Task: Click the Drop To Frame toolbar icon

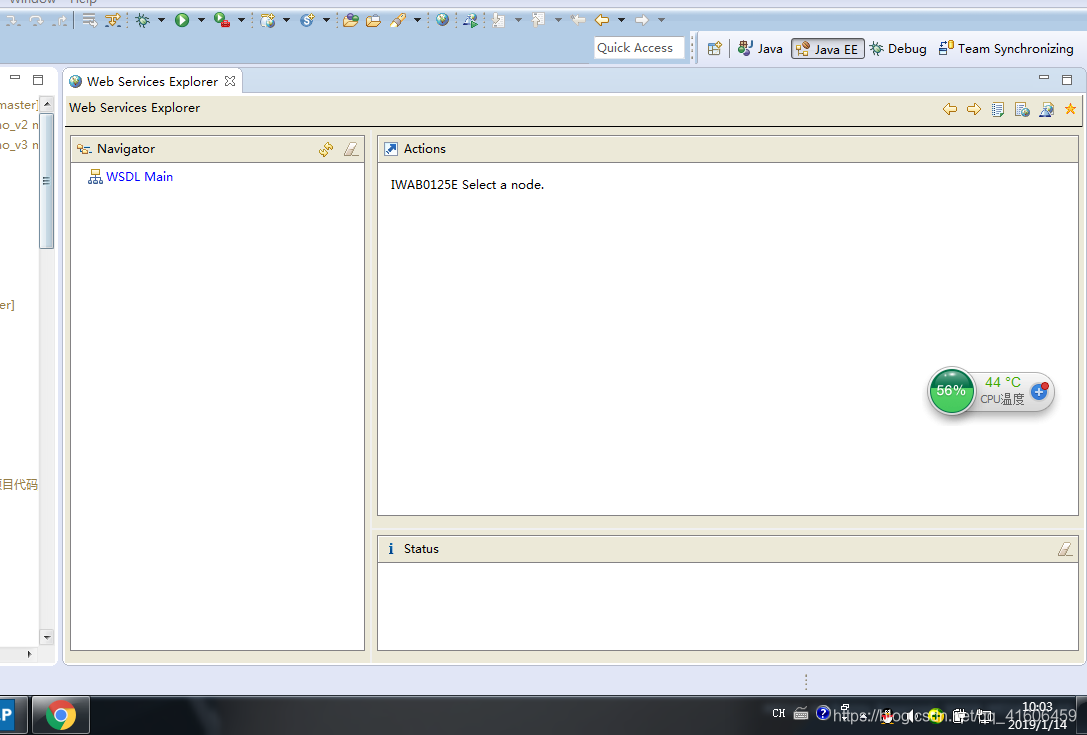Action: coord(89,20)
